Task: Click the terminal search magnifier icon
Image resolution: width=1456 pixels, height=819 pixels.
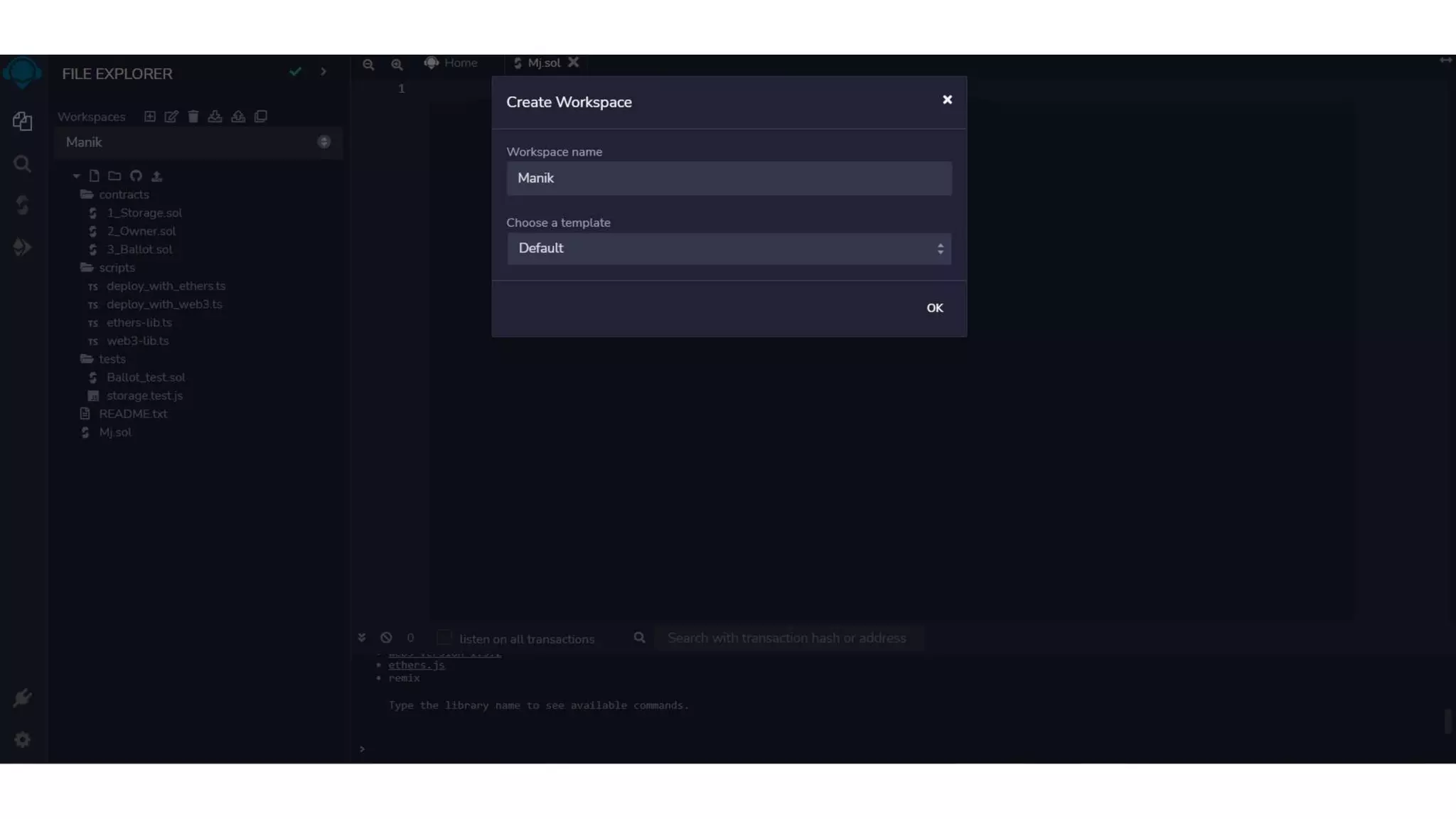Action: coord(640,638)
